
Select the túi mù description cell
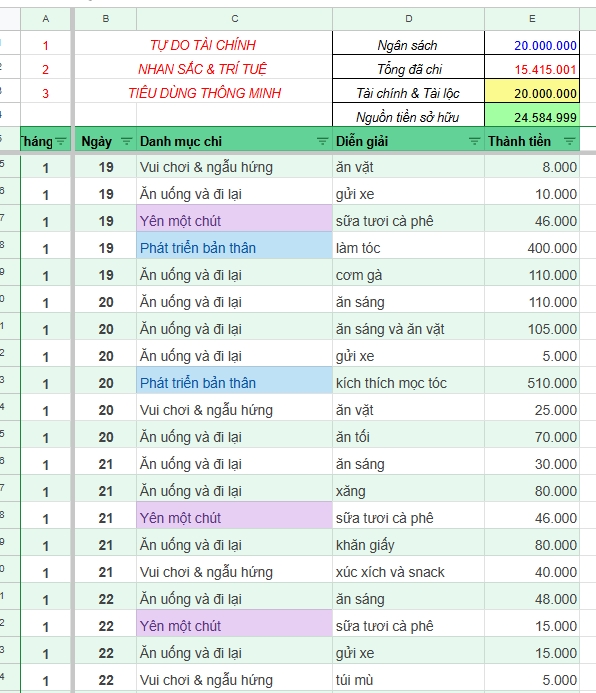(409, 678)
